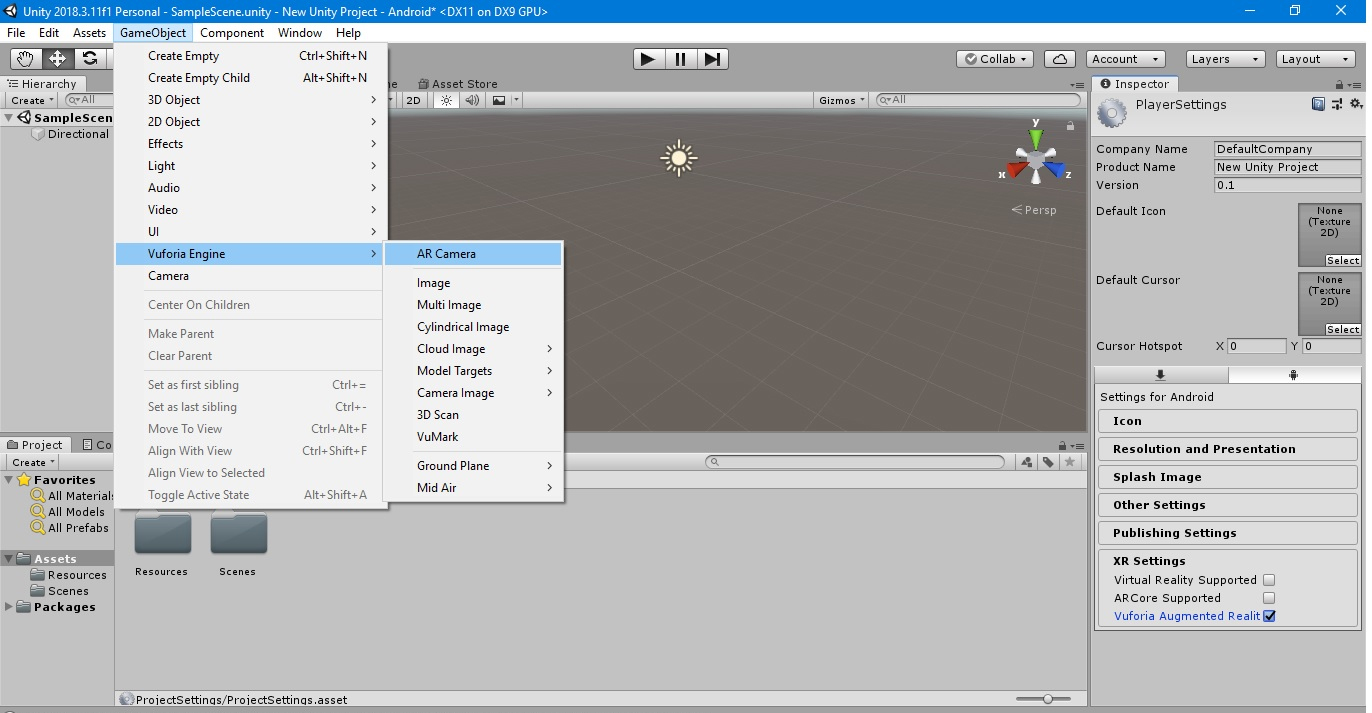Open the cloud services icon button

pos(1060,59)
